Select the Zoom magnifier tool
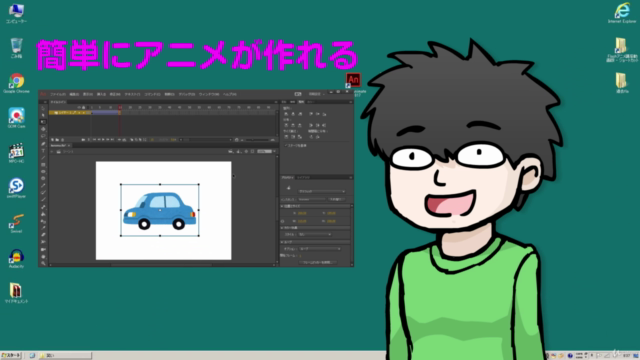 pos(43,263)
